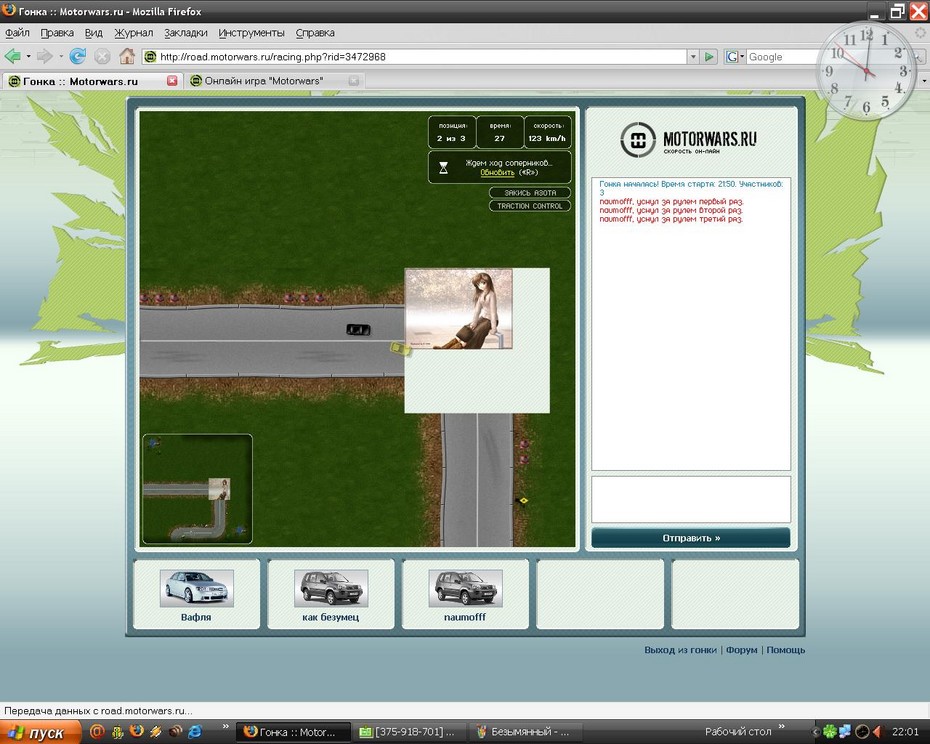
Task: Select the Гонка :: Motorwars.ru tab
Action: coord(91,81)
